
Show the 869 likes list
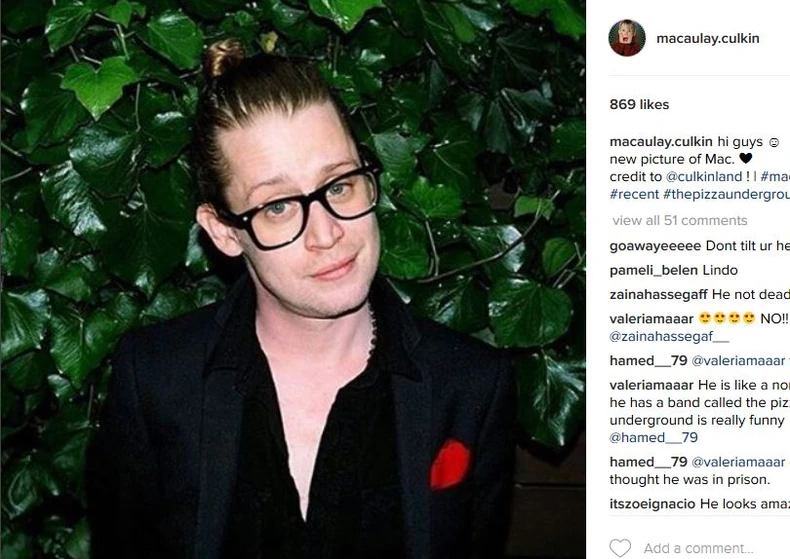[x=639, y=104]
